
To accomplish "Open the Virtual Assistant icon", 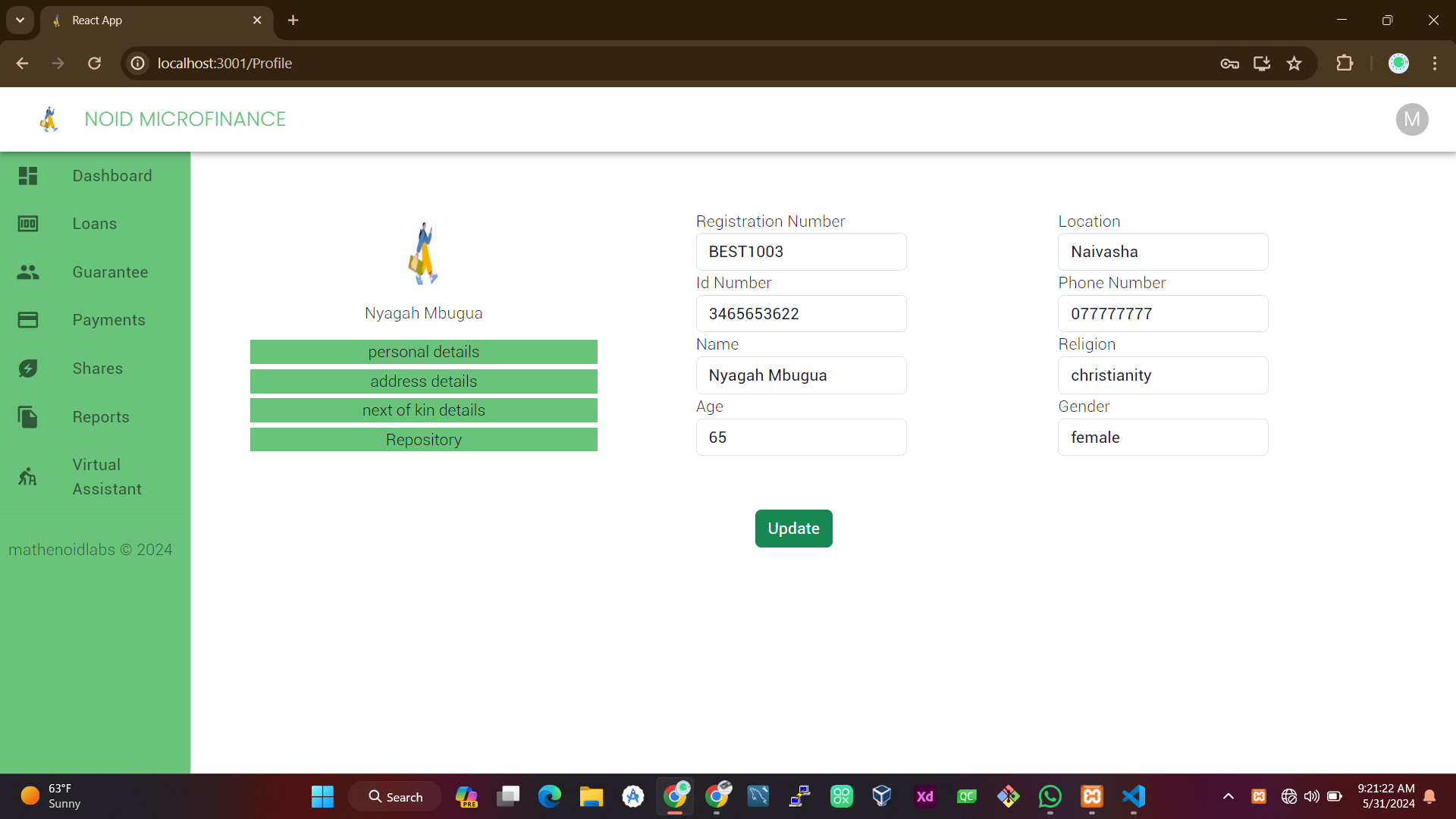I will pos(28,477).
